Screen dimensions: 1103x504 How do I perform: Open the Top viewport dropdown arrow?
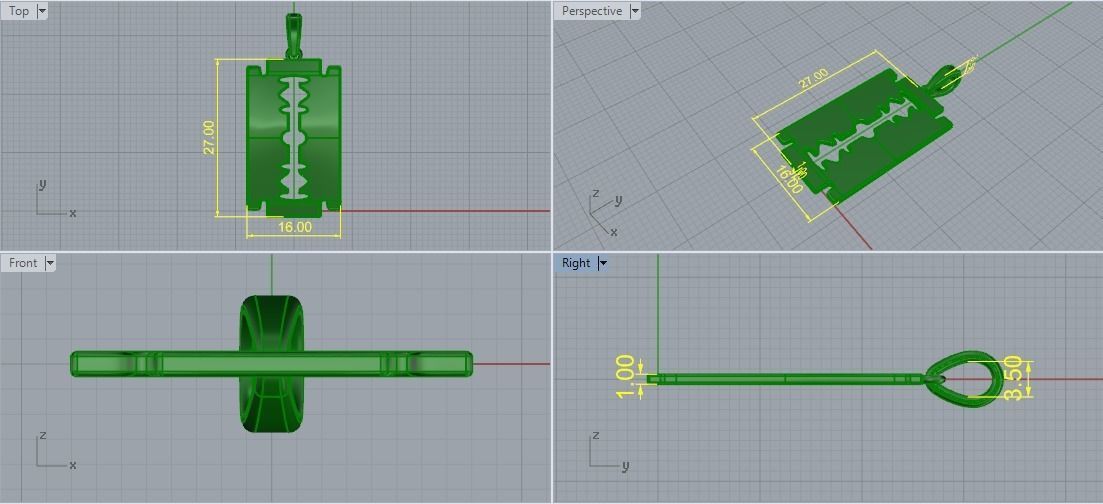(42, 11)
